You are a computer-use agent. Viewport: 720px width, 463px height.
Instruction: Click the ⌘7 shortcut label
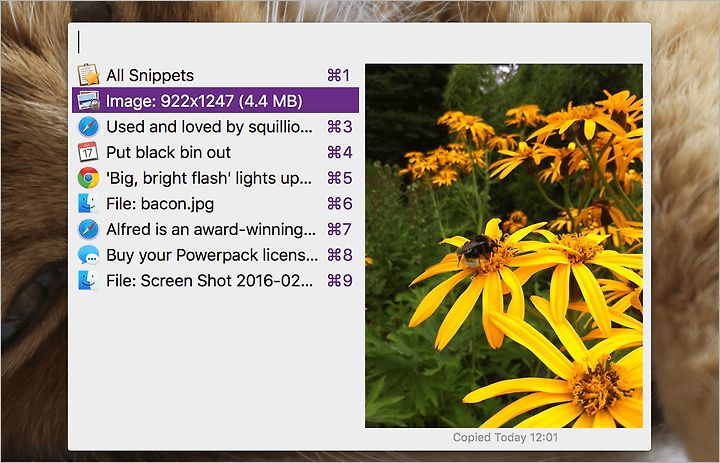[340, 230]
